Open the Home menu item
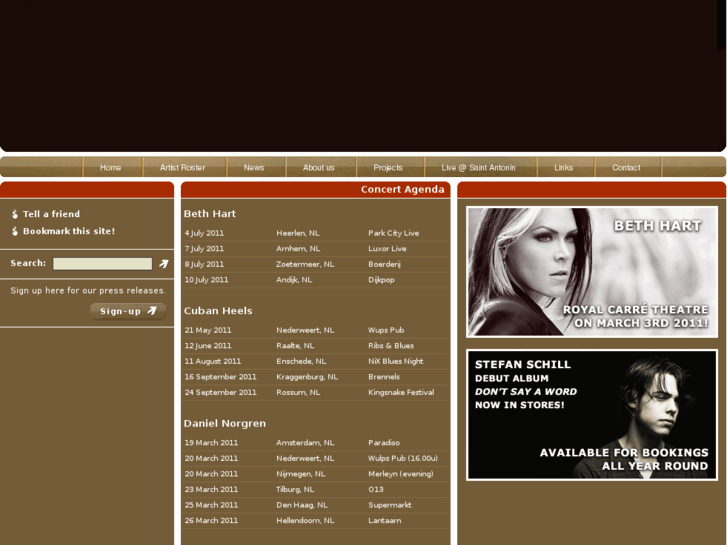Screen dimensions: 727x545 click(110, 167)
